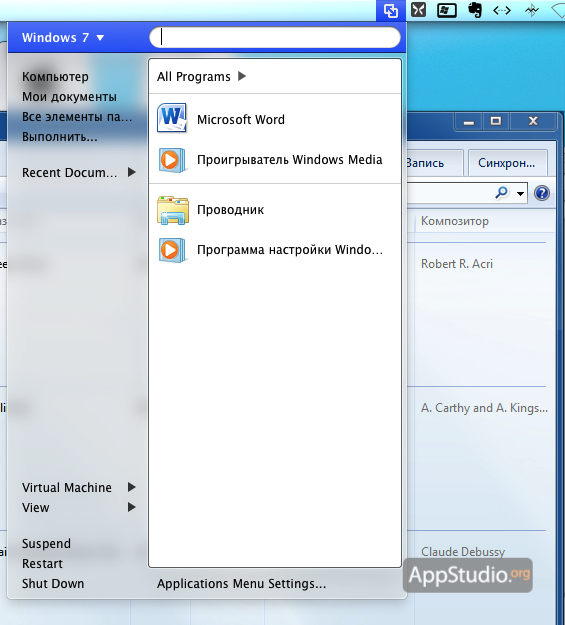The height and width of the screenshot is (625, 565).
Task: Click the Проигрыватель Windows Media play icon
Action: tap(172, 160)
